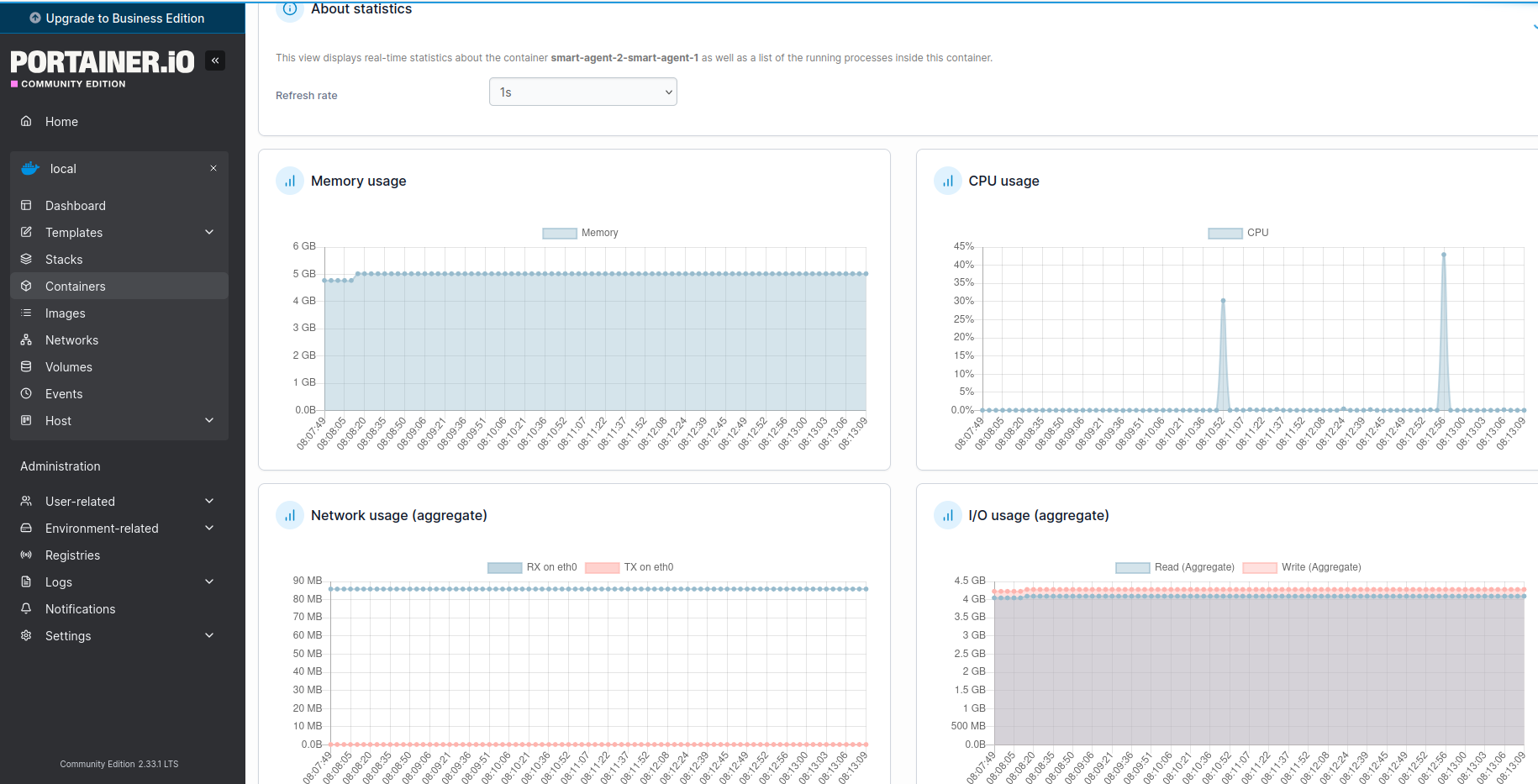Viewport: 1538px width, 784px height.
Task: Expand the Host submenu chevron
Action: [x=209, y=420]
